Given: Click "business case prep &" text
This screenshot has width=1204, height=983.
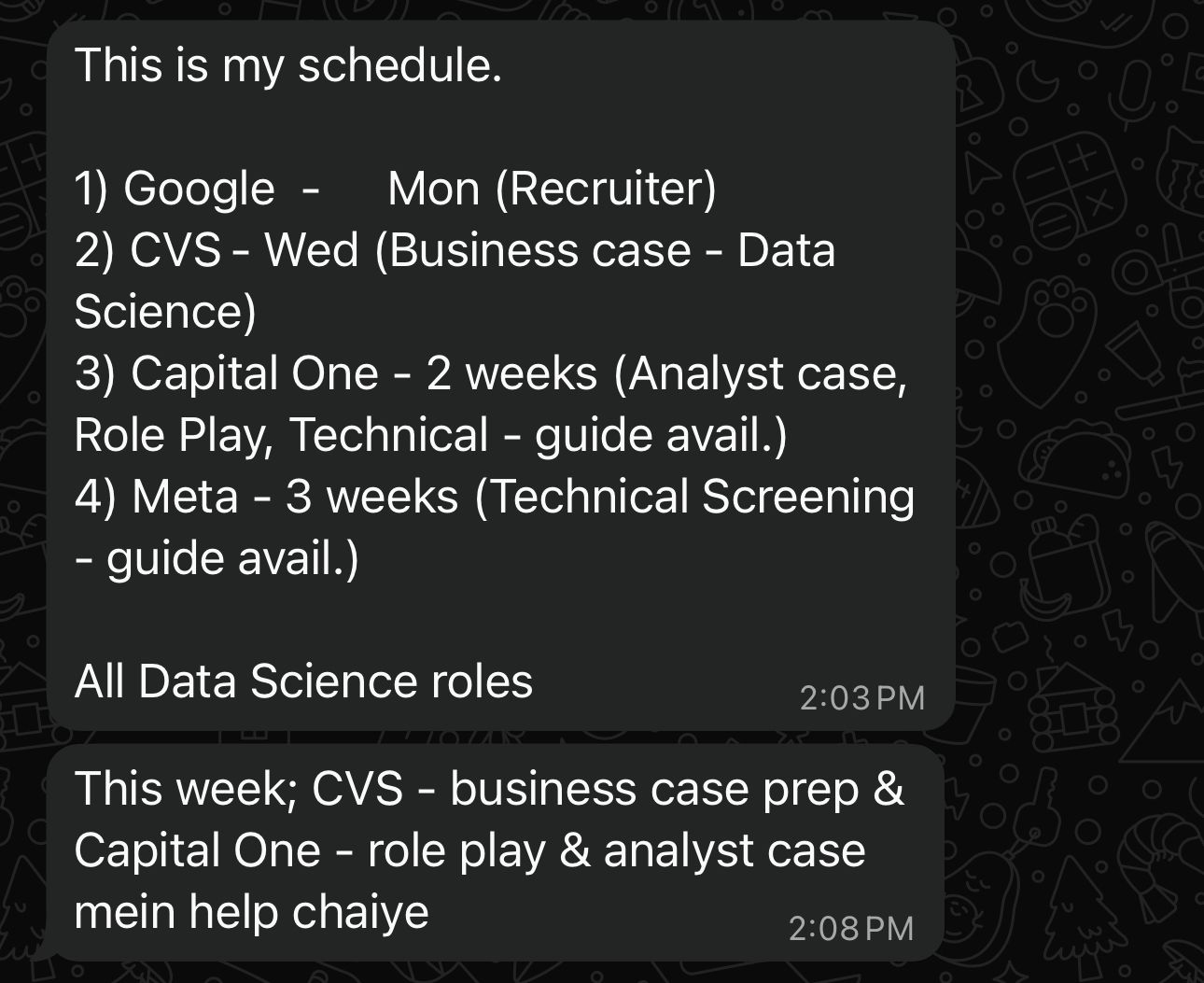Looking at the screenshot, I should (678, 789).
